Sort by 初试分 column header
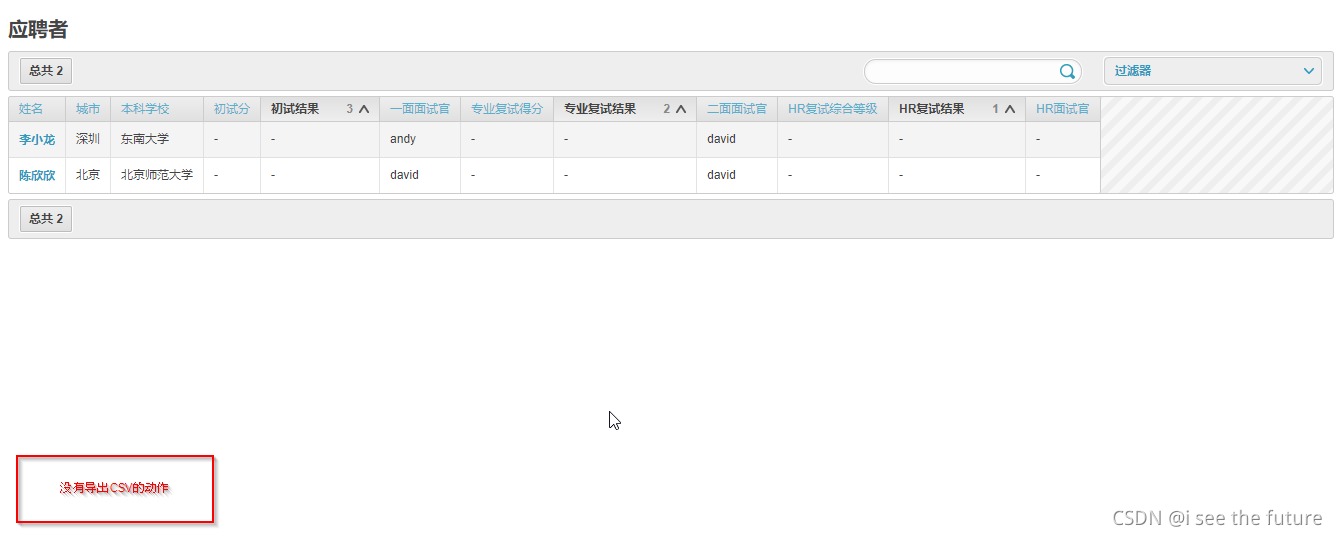This screenshot has width=1337, height=536. tap(231, 109)
